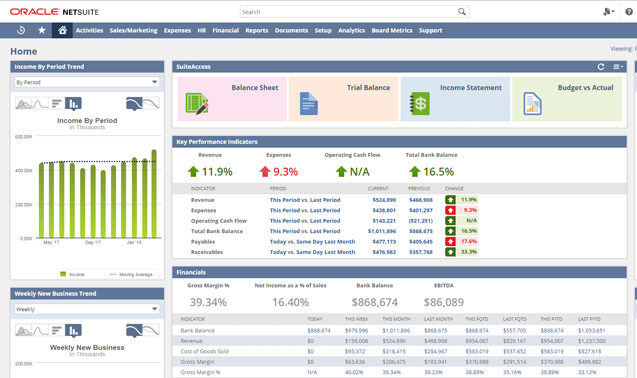Click the large red Expenses KPI arrow
Screen dimensions: 637x378
(265, 172)
